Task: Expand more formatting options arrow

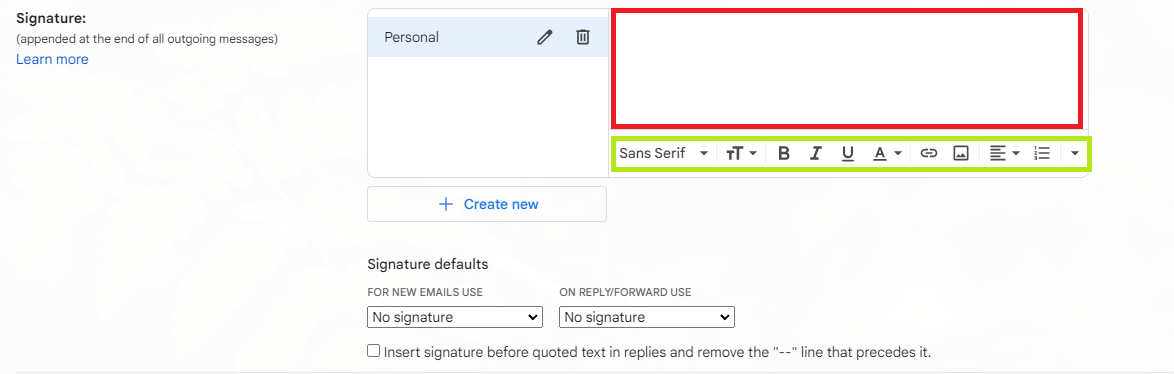Action: point(1074,153)
